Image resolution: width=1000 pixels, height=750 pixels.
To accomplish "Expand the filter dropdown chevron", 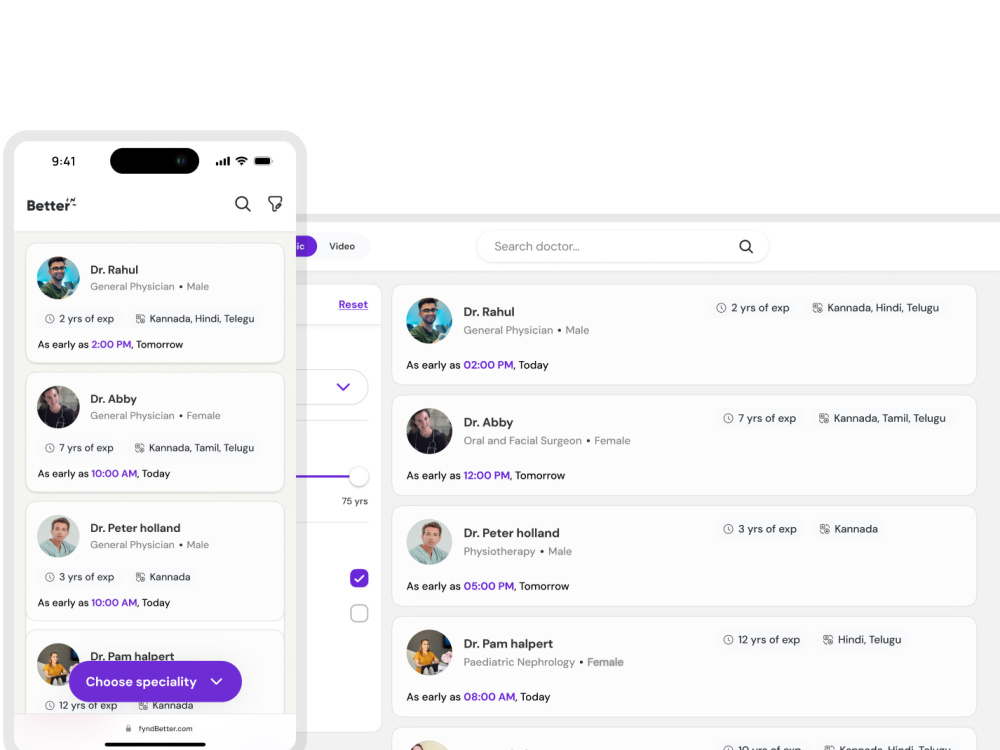I will pyautogui.click(x=343, y=387).
